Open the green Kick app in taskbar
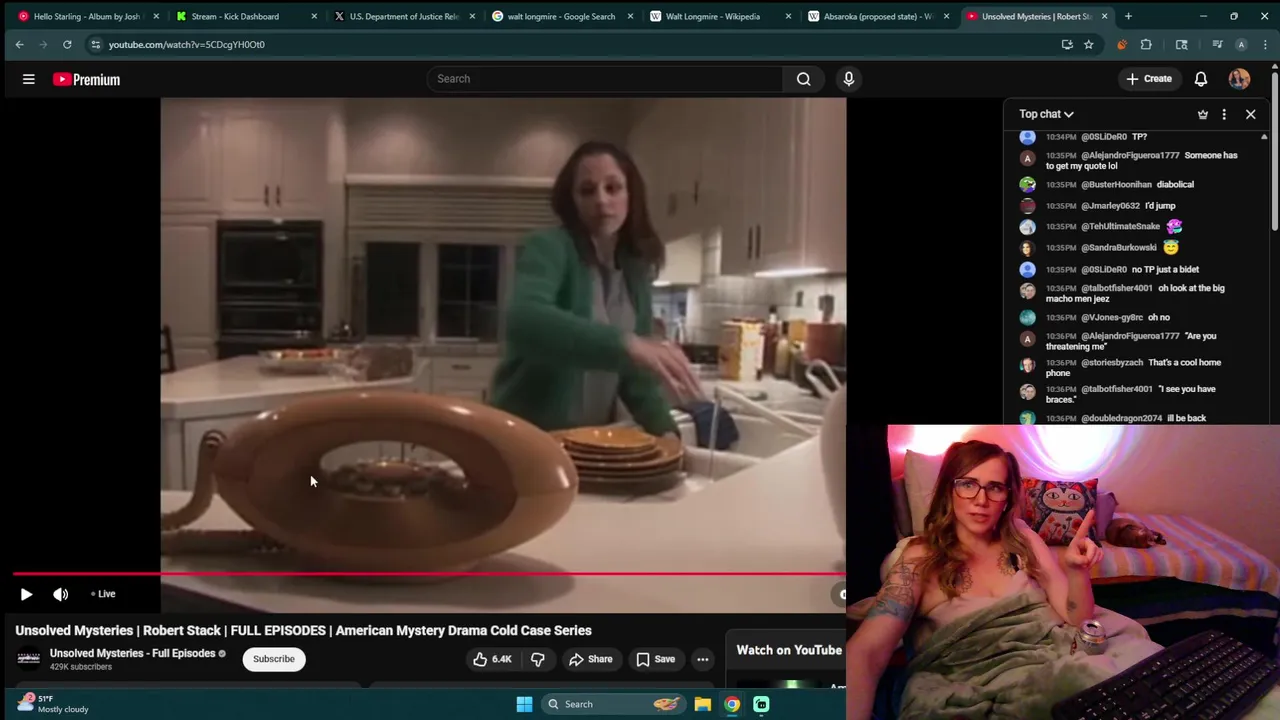The image size is (1280, 720). pyautogui.click(x=761, y=704)
